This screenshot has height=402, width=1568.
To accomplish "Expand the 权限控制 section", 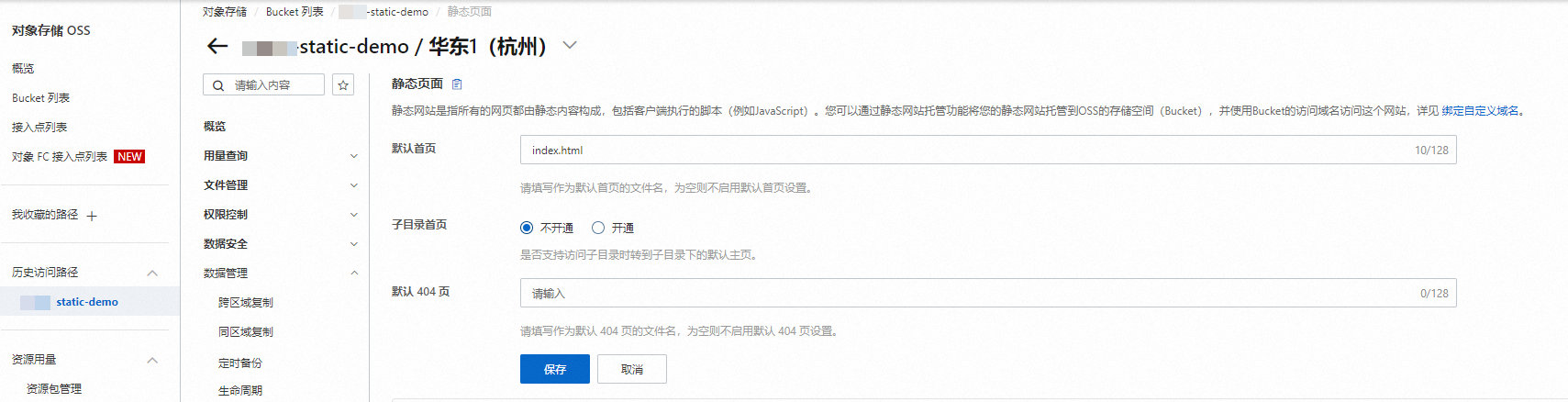I will pos(354,215).
